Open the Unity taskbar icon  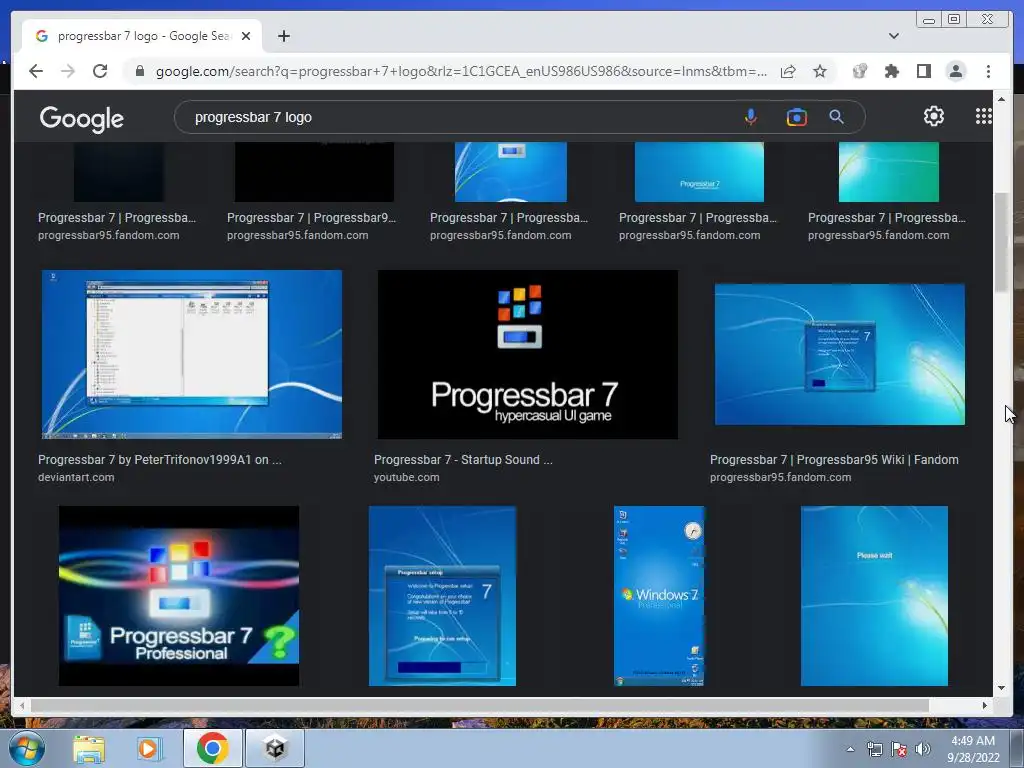[274, 748]
